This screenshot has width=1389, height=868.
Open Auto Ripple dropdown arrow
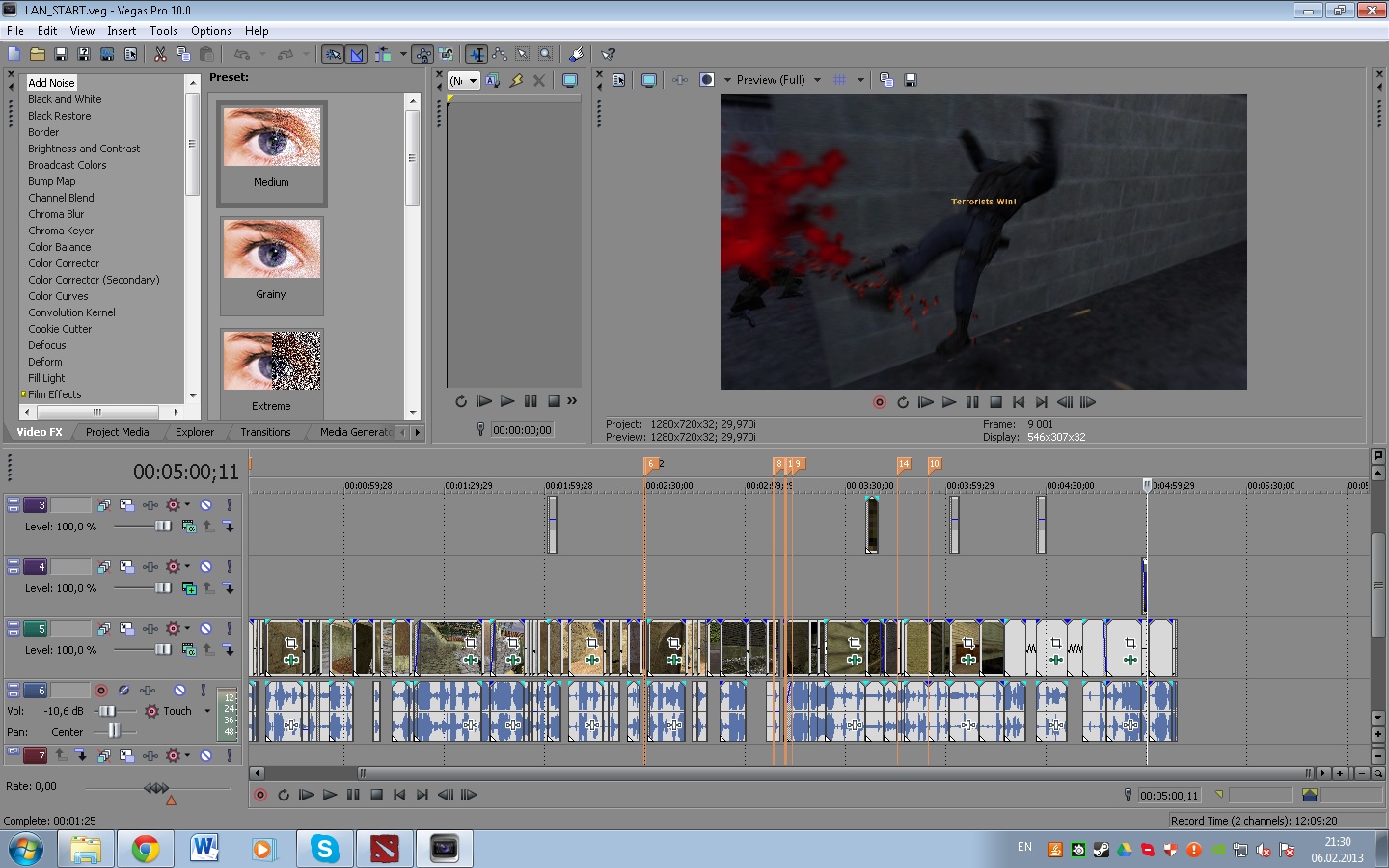pos(402,54)
